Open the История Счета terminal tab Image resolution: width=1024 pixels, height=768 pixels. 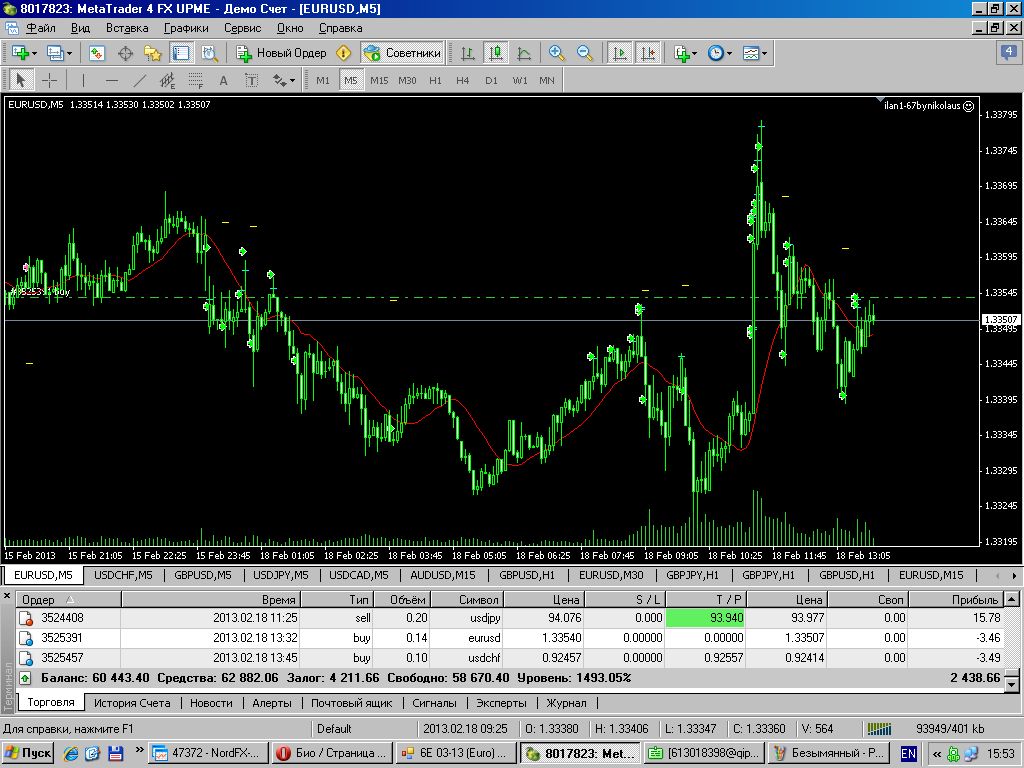(x=132, y=703)
